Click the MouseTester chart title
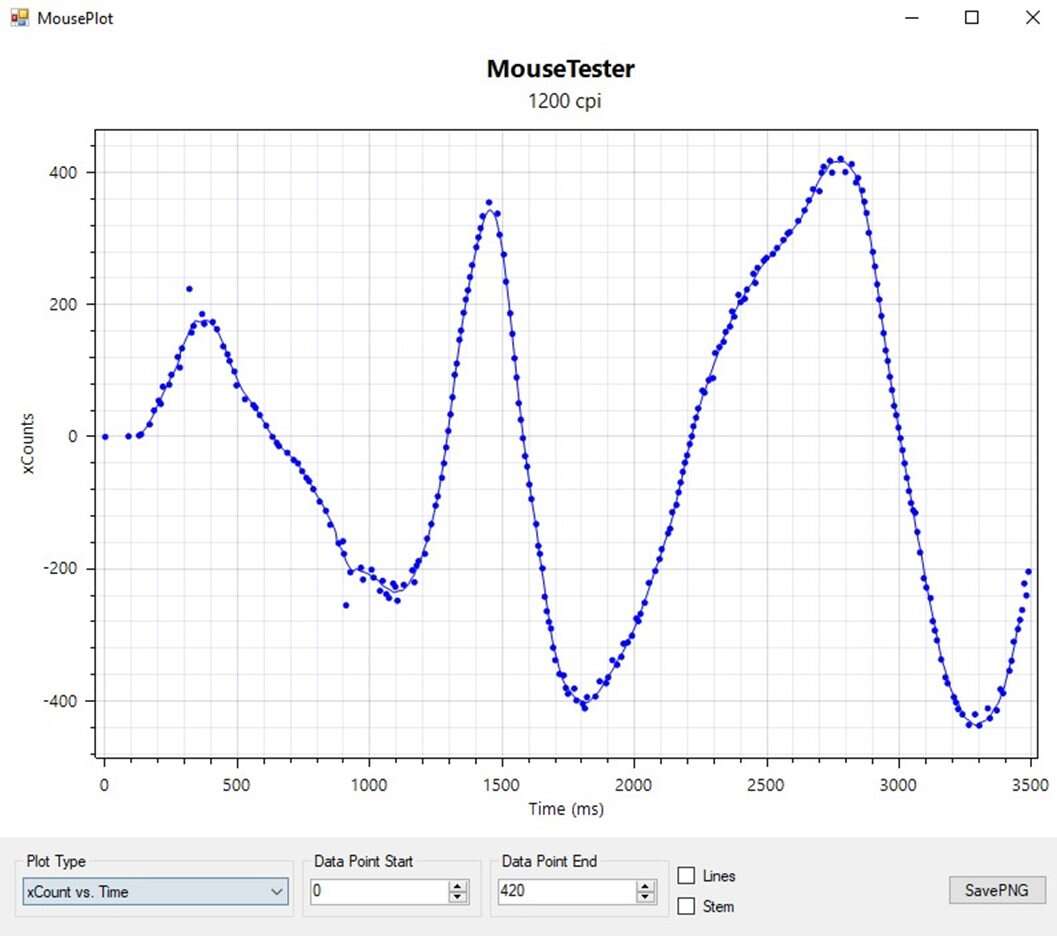 (560, 69)
